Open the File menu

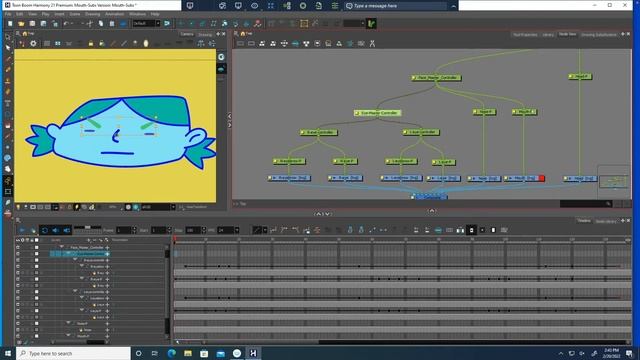click(8, 14)
